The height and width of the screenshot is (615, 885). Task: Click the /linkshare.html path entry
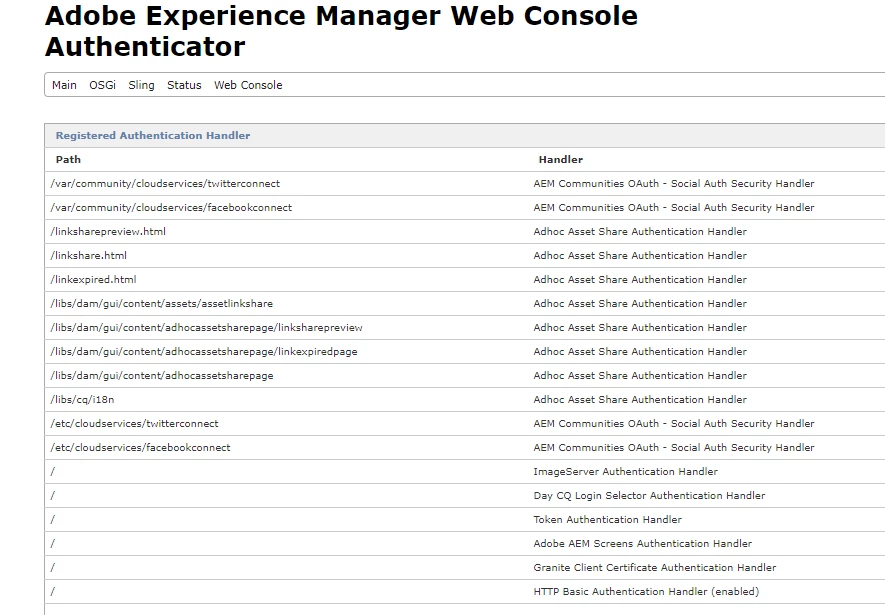[x=88, y=256]
